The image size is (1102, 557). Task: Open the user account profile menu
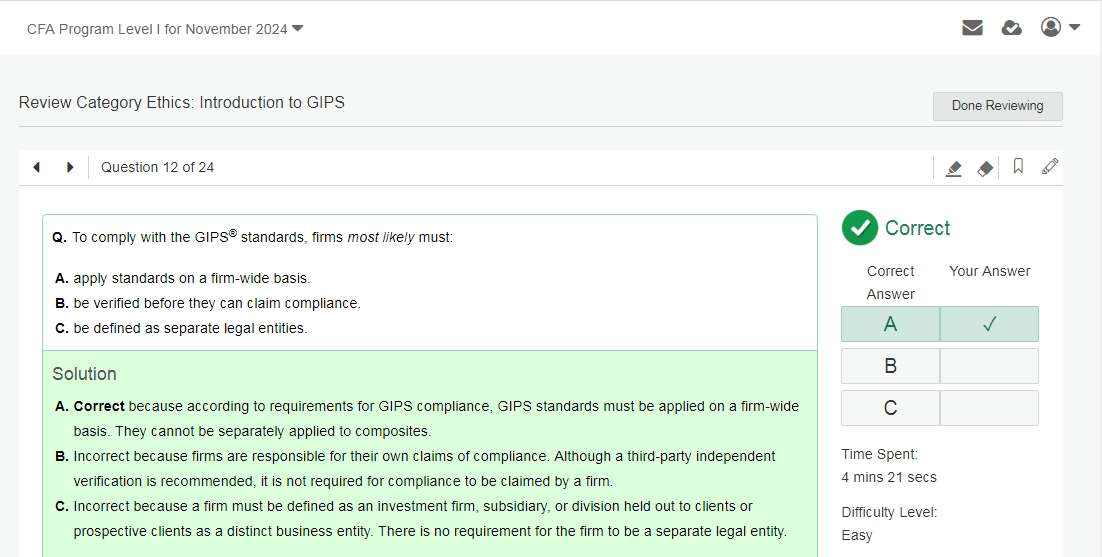click(x=1060, y=28)
